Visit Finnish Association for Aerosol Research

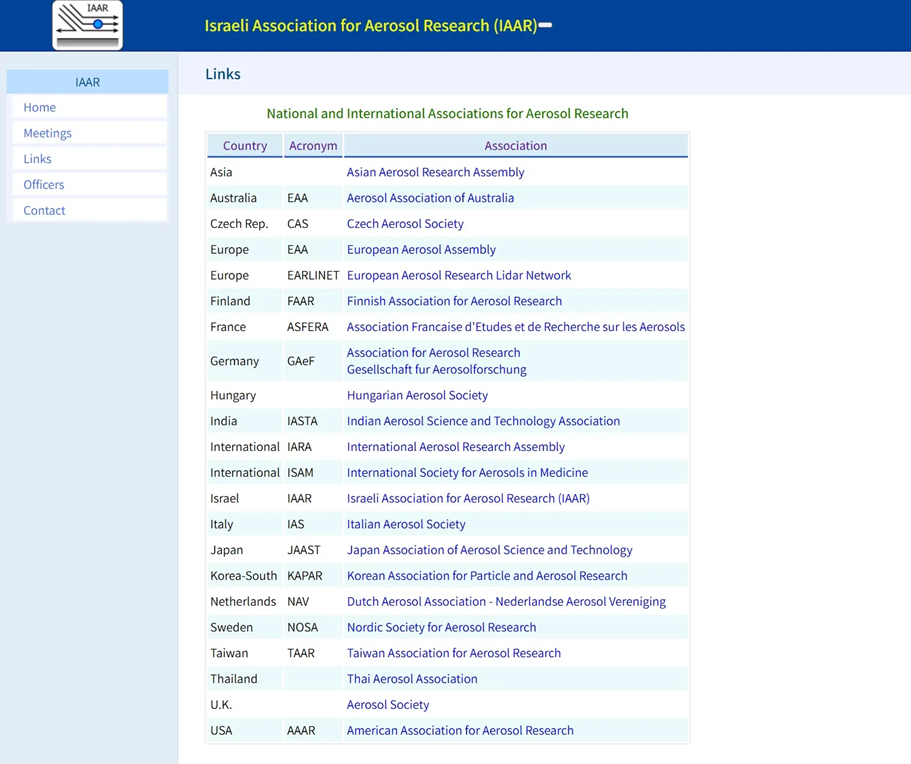(454, 301)
